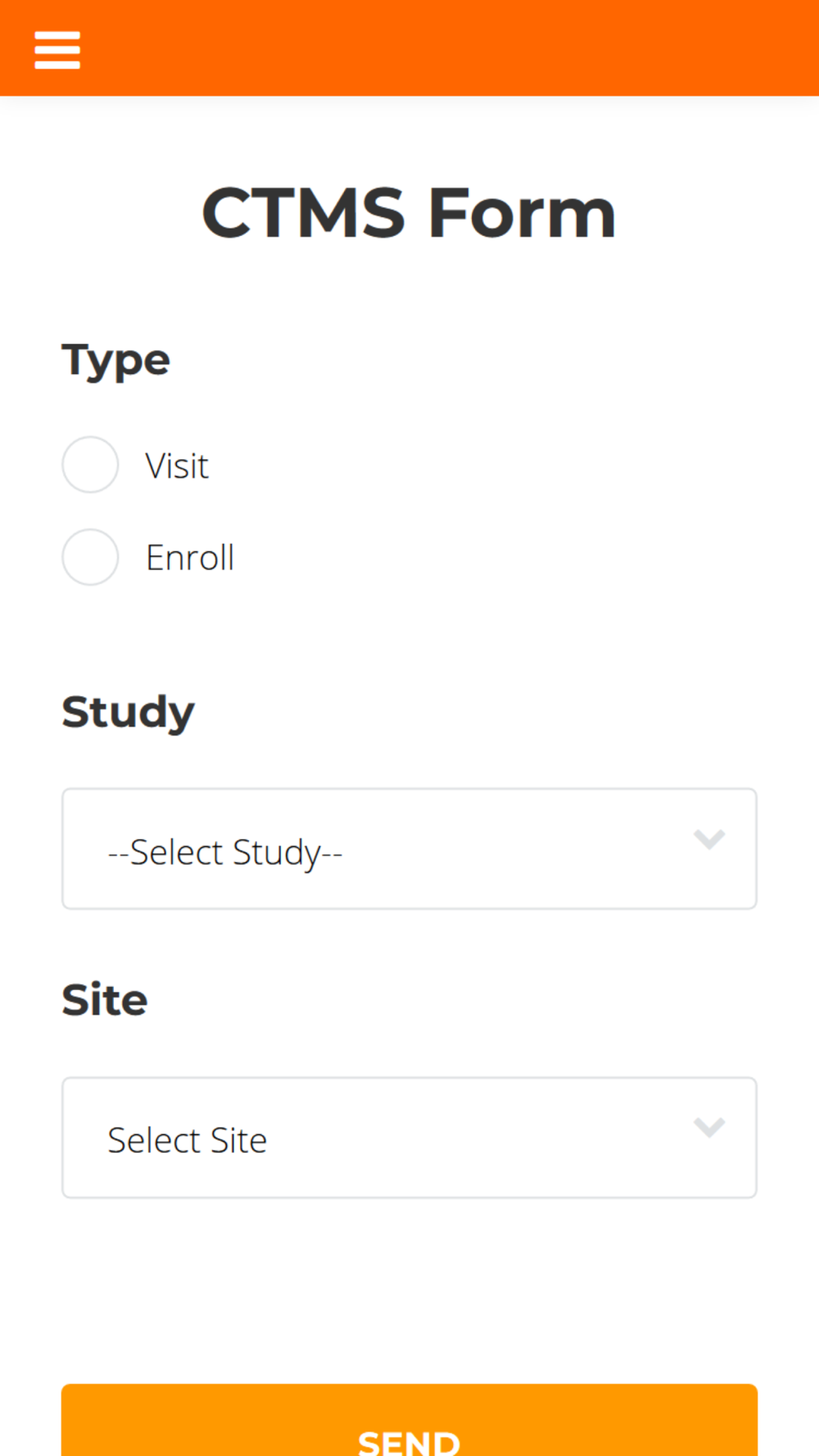The height and width of the screenshot is (1456, 819).
Task: Click empty space below the Site dropdown
Action: click(x=409, y=1290)
